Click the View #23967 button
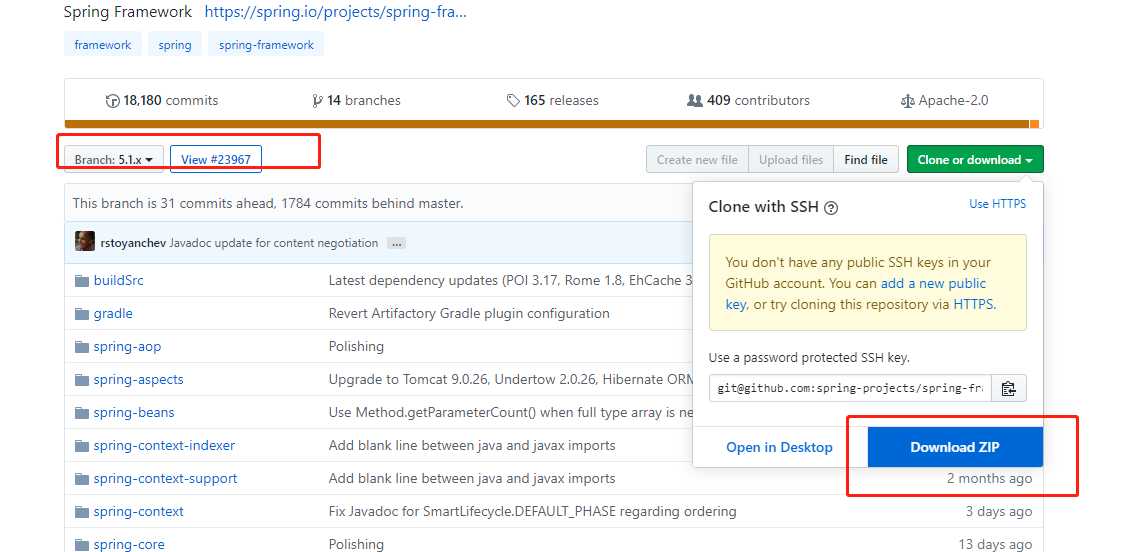Screen dimensions: 1123x552 click(216, 160)
